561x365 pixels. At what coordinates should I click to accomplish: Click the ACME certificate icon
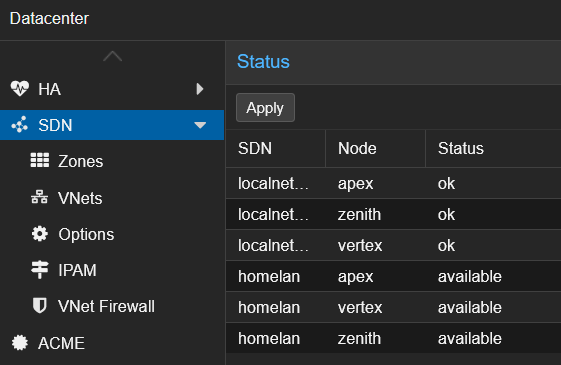point(20,342)
